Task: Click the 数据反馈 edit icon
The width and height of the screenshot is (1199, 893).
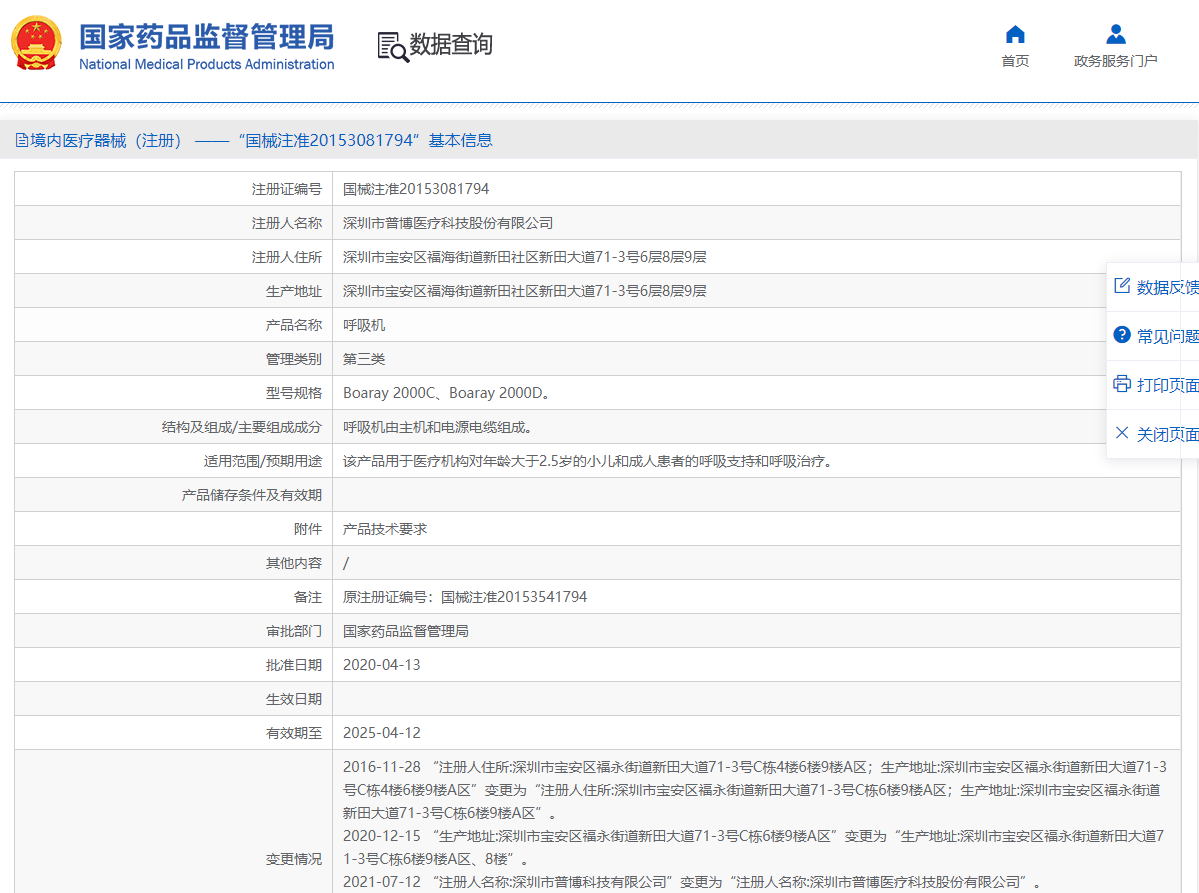Action: point(1122,286)
